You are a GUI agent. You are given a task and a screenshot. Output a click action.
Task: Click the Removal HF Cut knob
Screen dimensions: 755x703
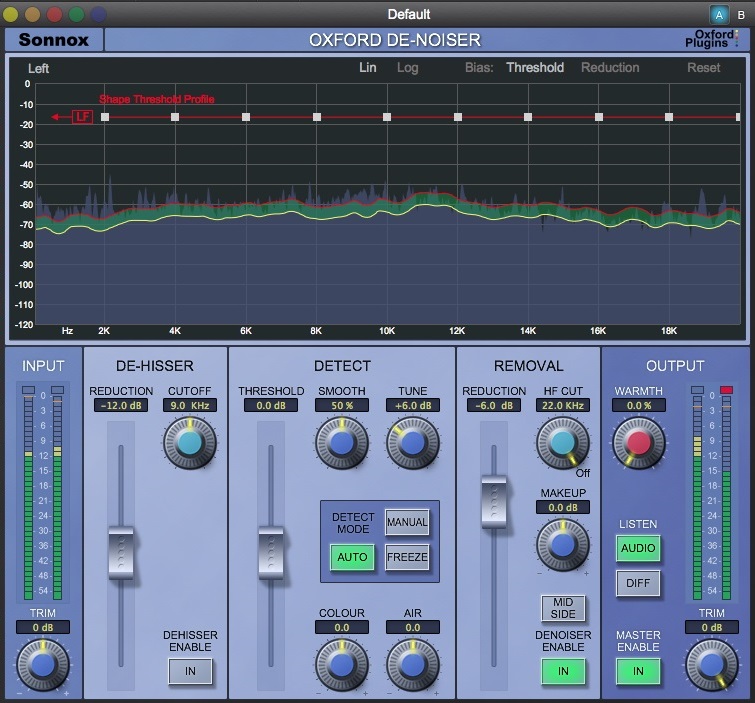pos(562,443)
